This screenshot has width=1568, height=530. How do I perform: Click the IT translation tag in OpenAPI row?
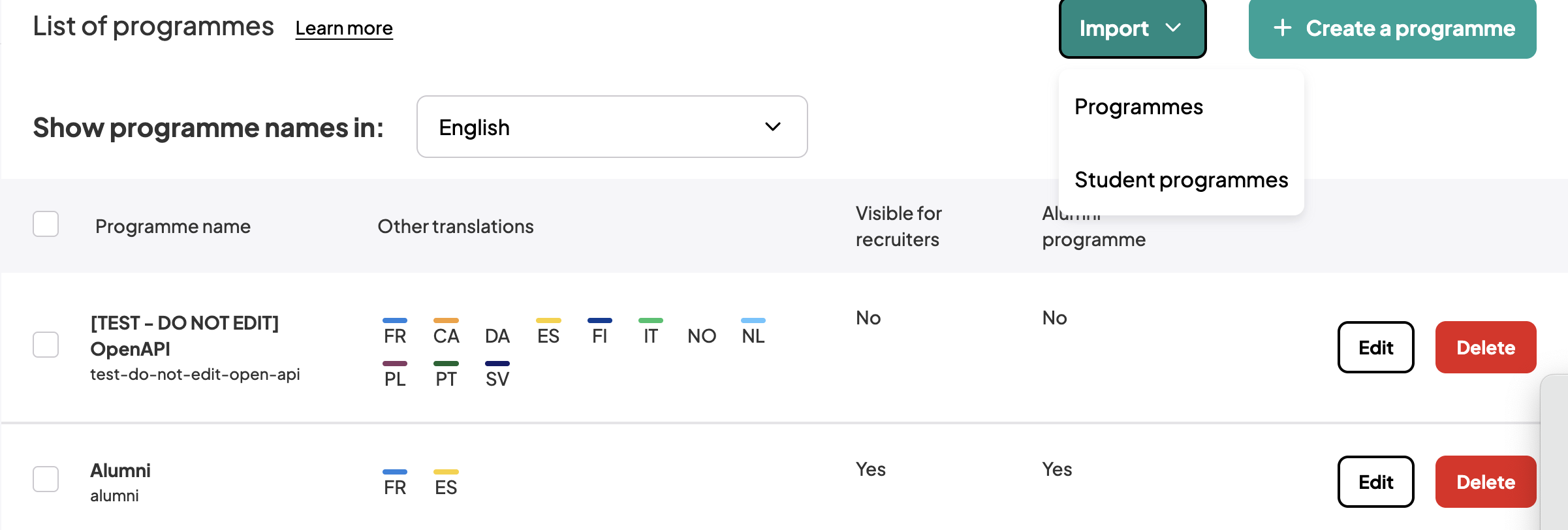650,332
